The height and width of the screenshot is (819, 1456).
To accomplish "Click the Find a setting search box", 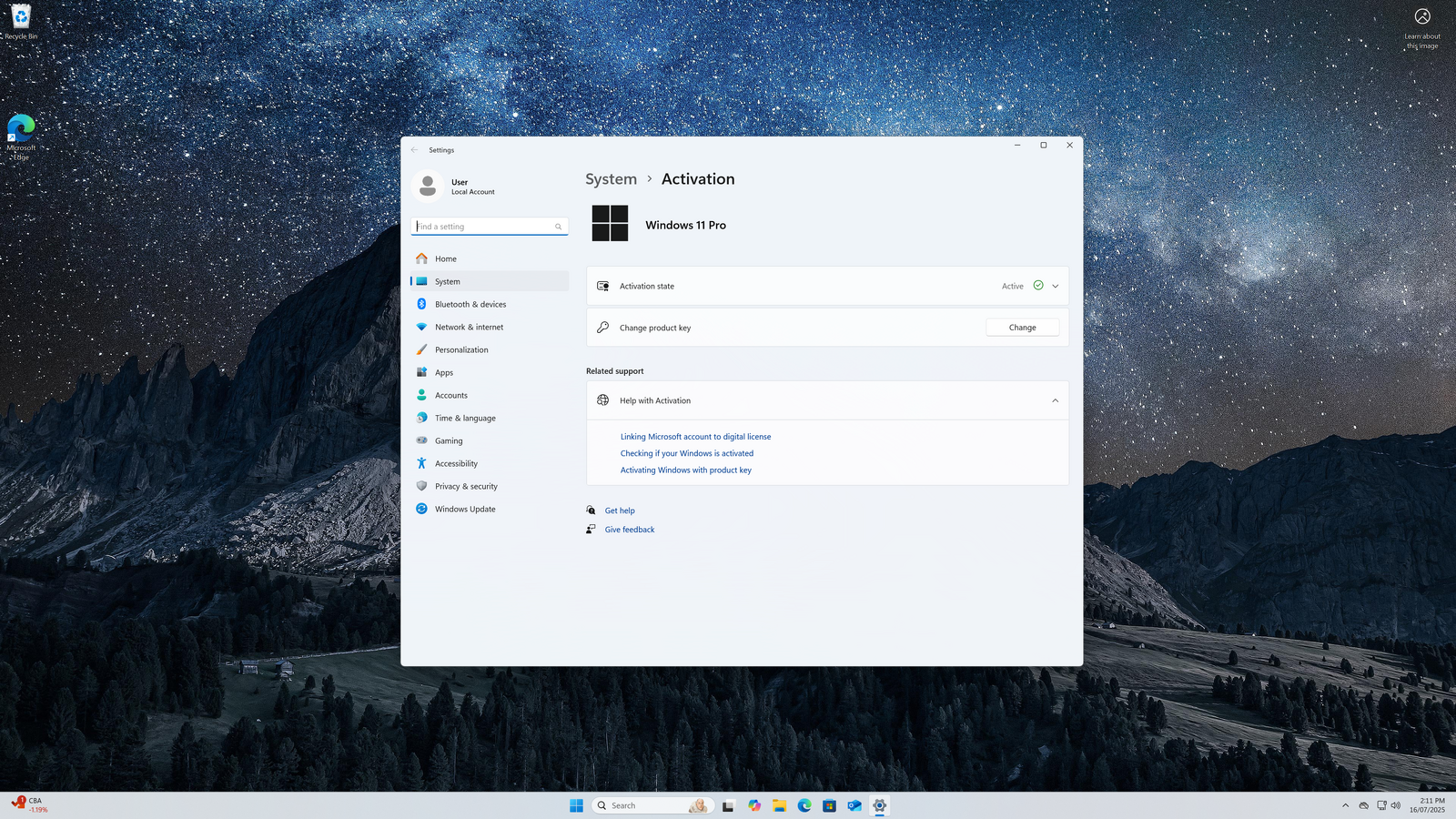I will tap(490, 227).
